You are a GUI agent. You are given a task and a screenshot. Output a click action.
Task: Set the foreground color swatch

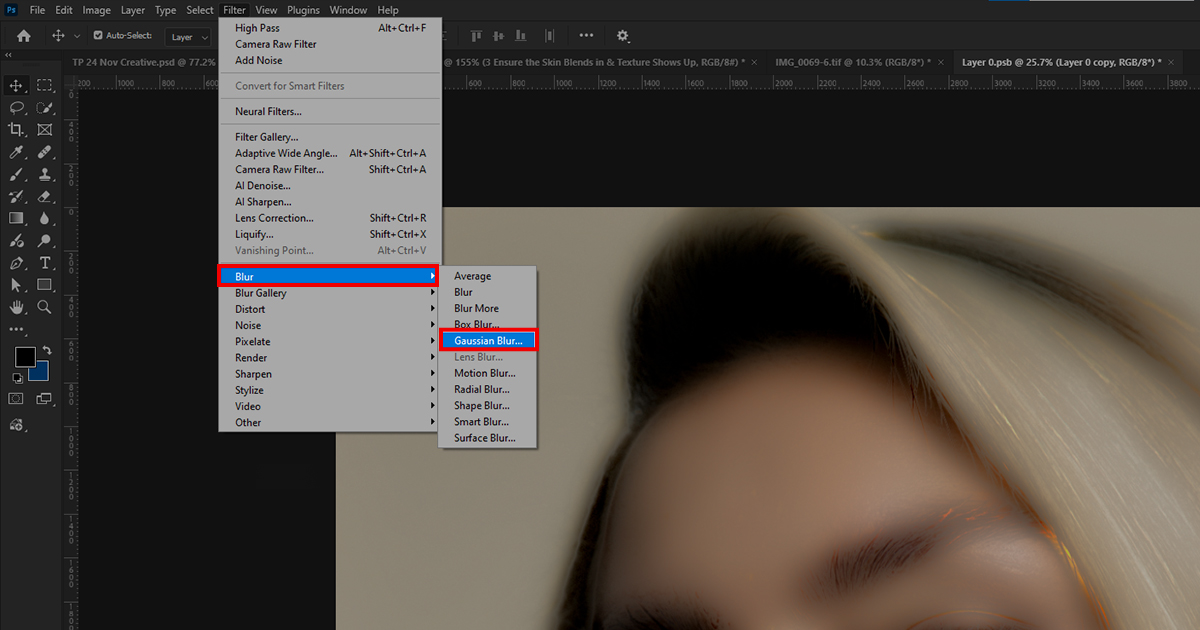[x=24, y=357]
